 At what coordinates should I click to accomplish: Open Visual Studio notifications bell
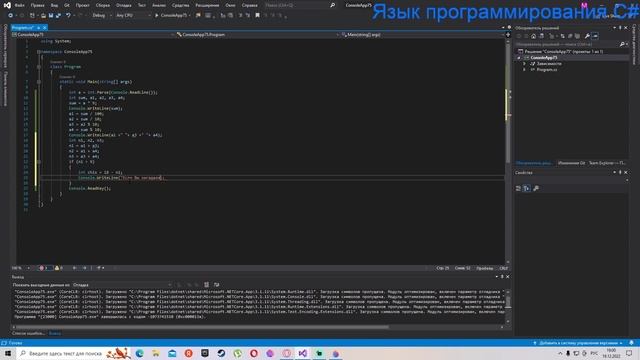coord(631,343)
